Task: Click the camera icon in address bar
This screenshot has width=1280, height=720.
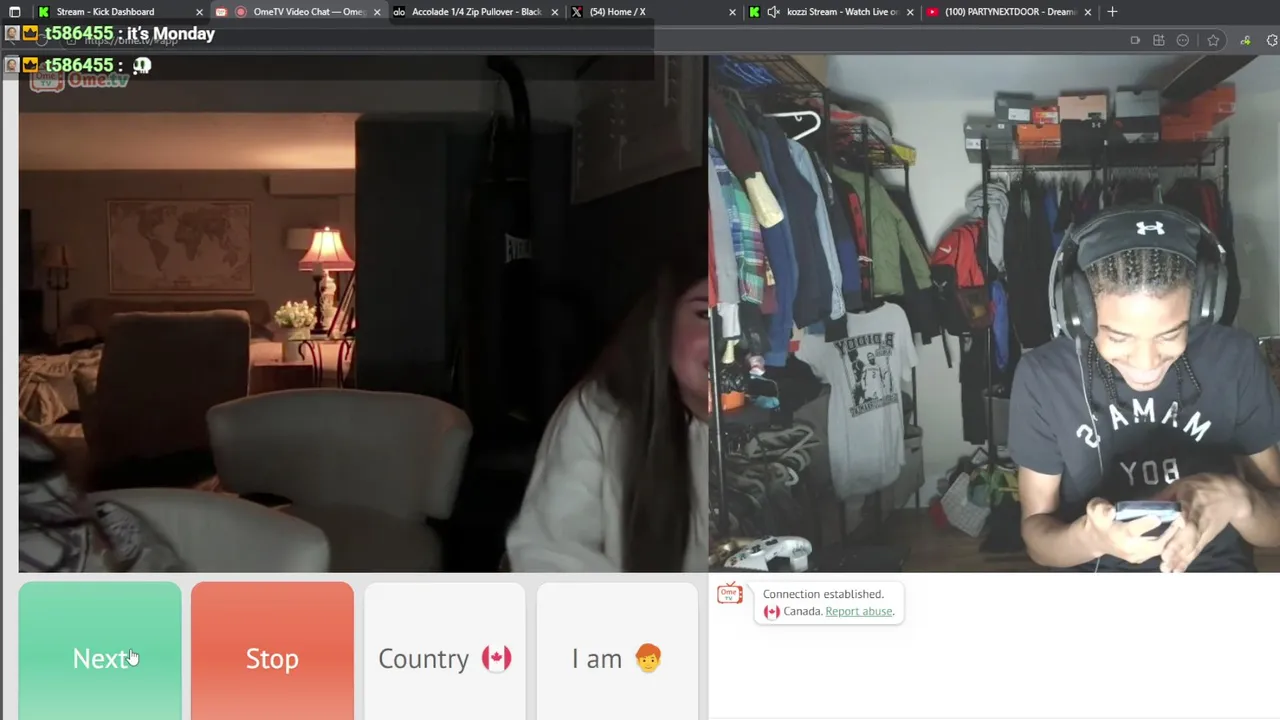Action: (x=1135, y=40)
